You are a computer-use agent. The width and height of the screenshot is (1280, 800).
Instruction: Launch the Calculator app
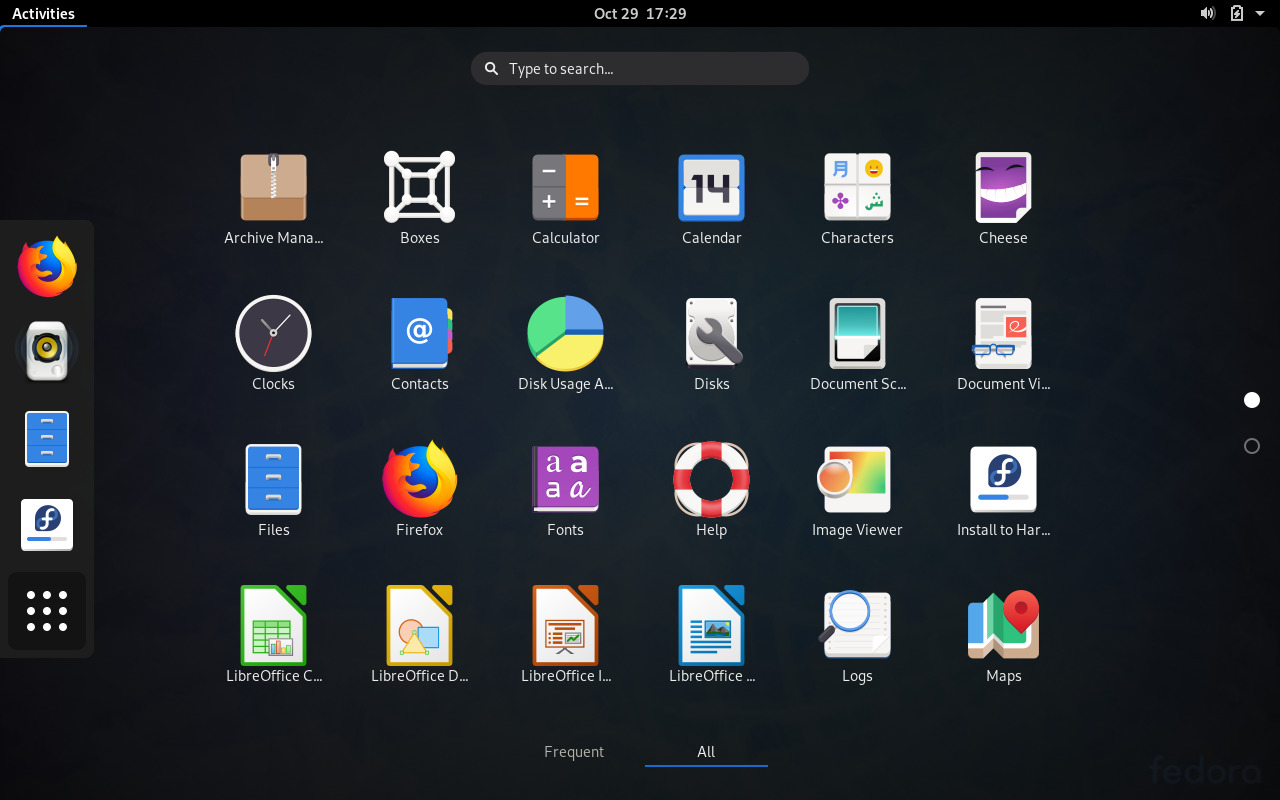pyautogui.click(x=565, y=187)
